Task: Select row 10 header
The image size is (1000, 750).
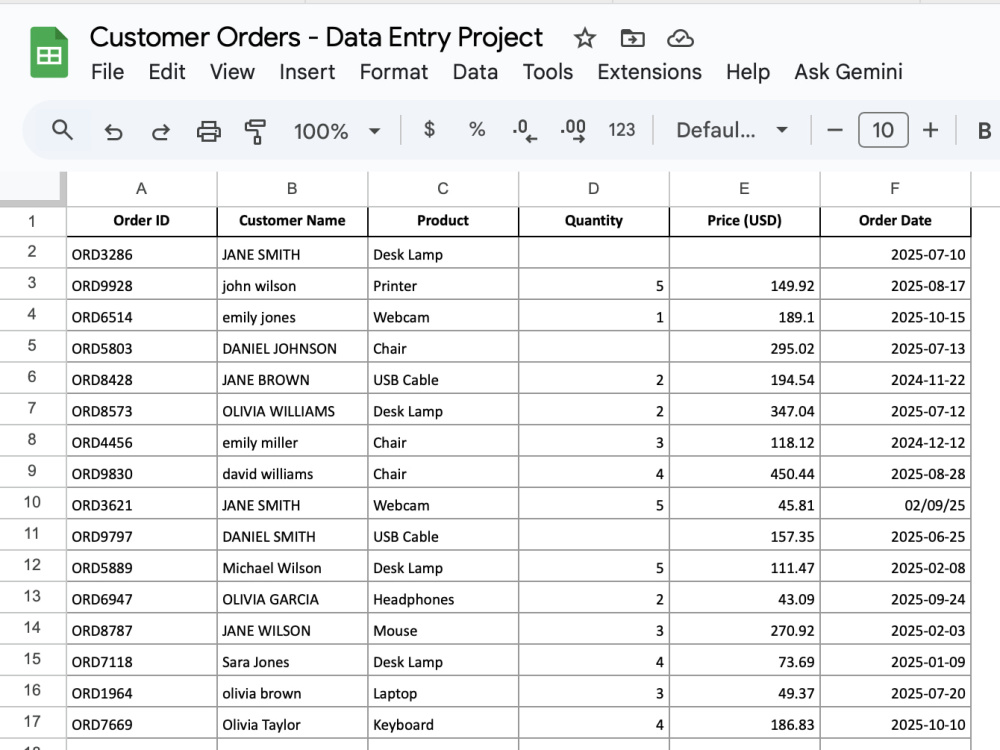Action: (x=32, y=503)
